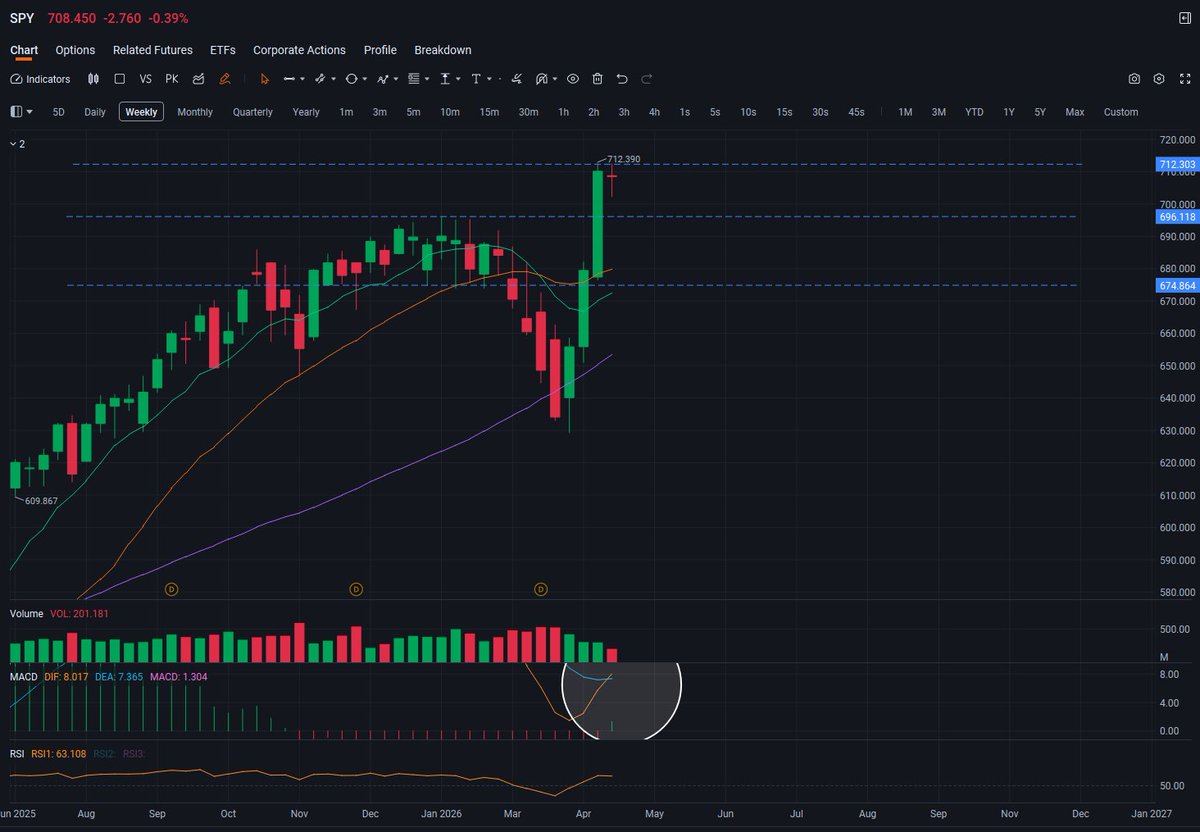Open the Breakdown tab

[443, 50]
